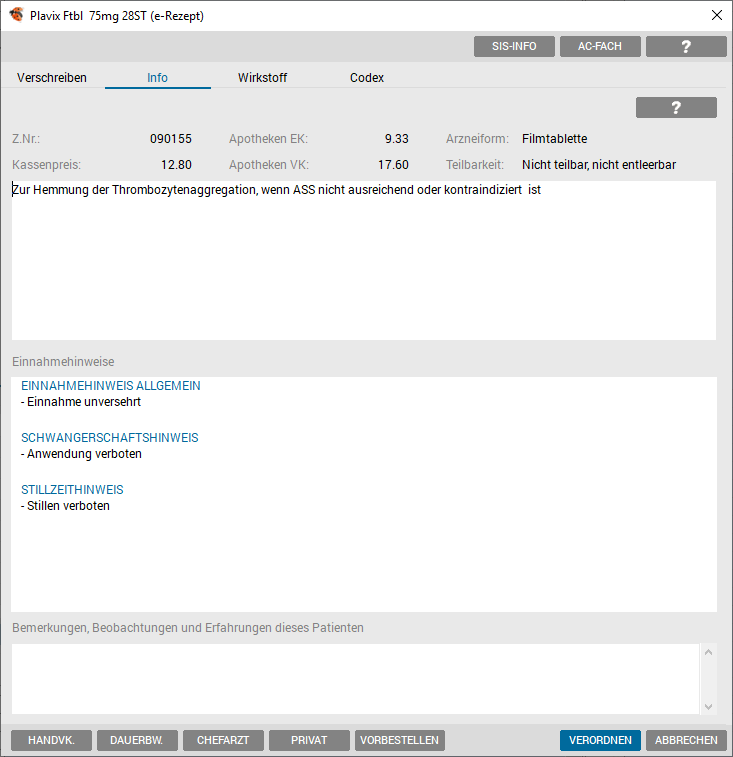Go to the Codex tab

click(x=367, y=78)
